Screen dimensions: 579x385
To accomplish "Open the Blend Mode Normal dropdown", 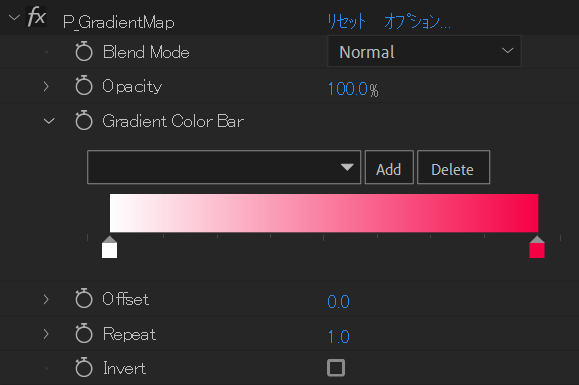I will (424, 51).
